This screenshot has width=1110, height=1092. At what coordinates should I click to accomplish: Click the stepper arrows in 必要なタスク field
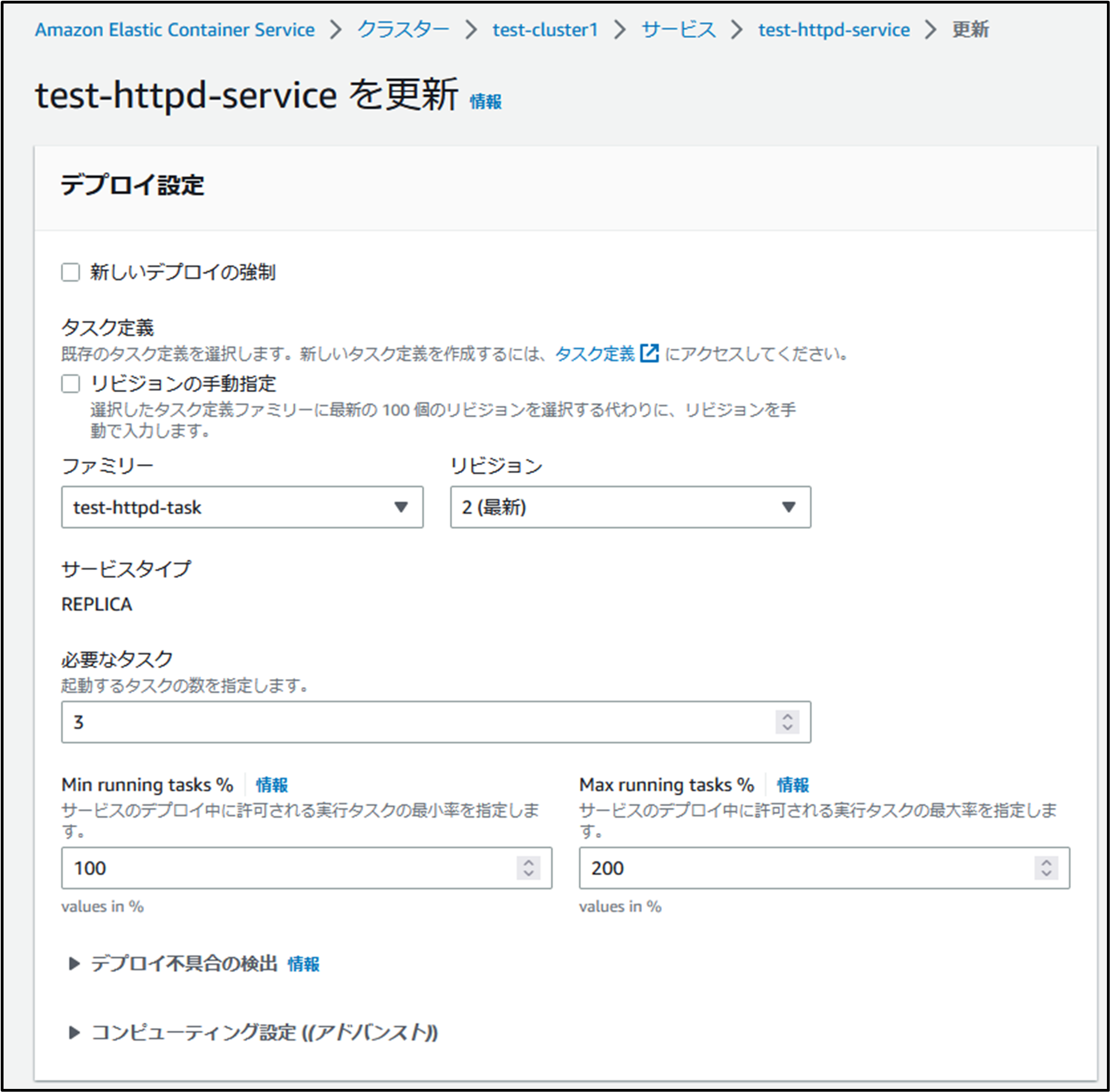[x=787, y=722]
